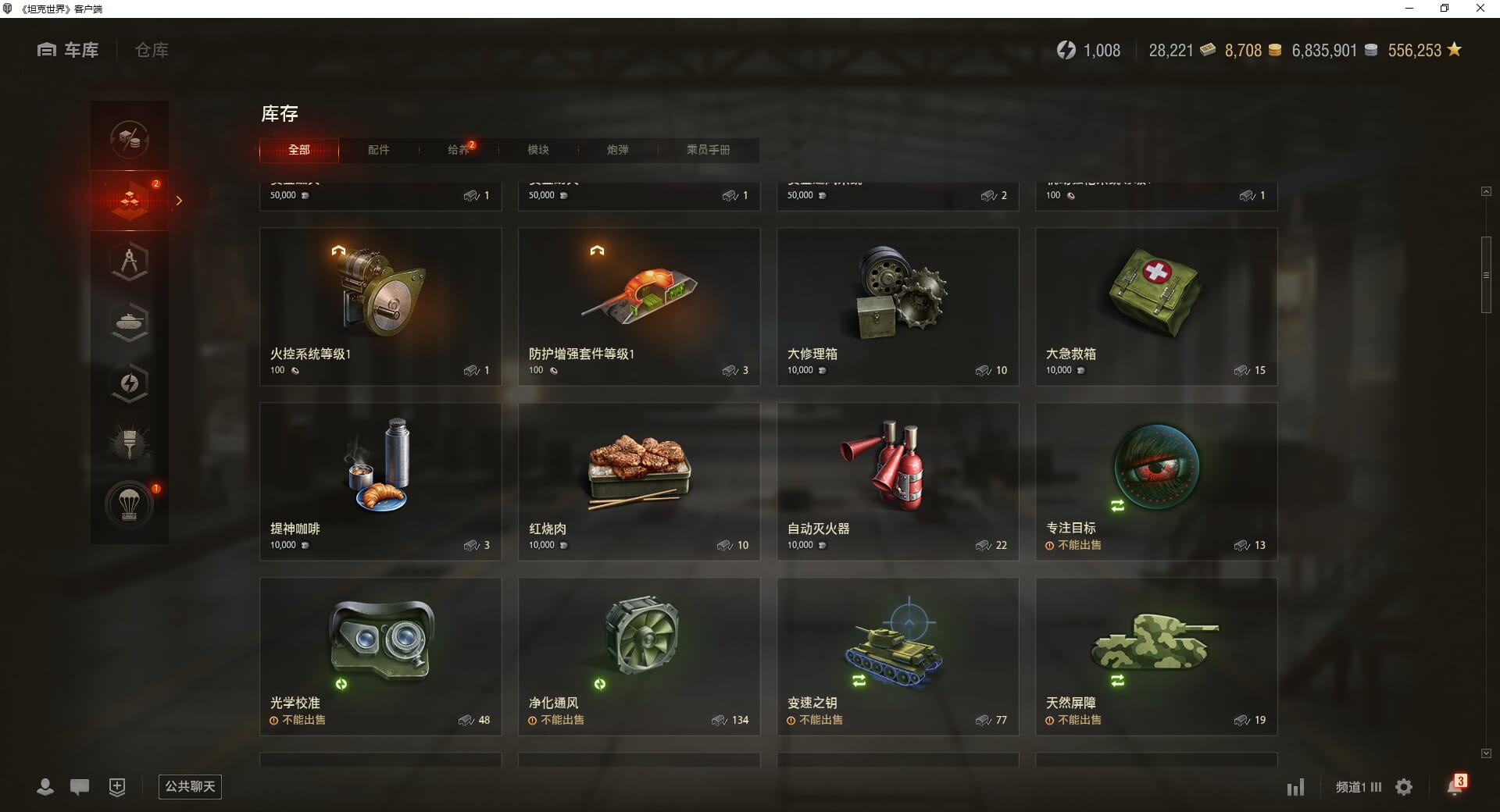This screenshot has width=1500, height=812.
Task: Switch to the 炮弹 tab
Action: click(x=617, y=150)
